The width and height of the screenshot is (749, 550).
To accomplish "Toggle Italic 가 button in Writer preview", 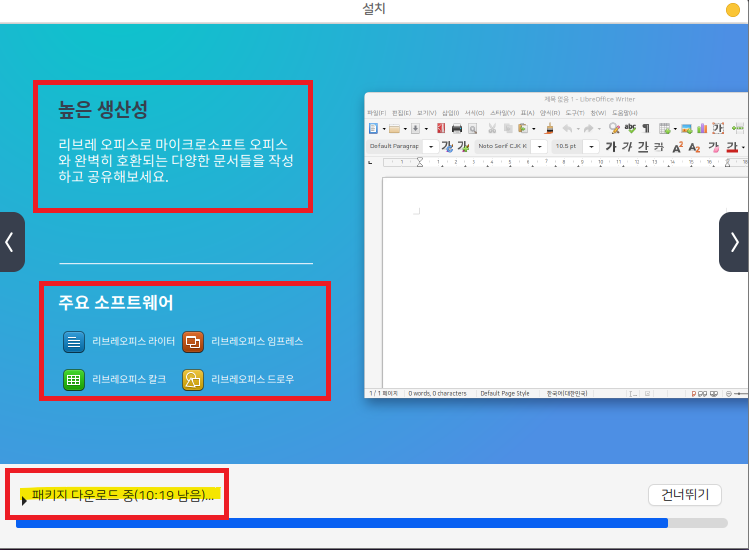I will (627, 147).
